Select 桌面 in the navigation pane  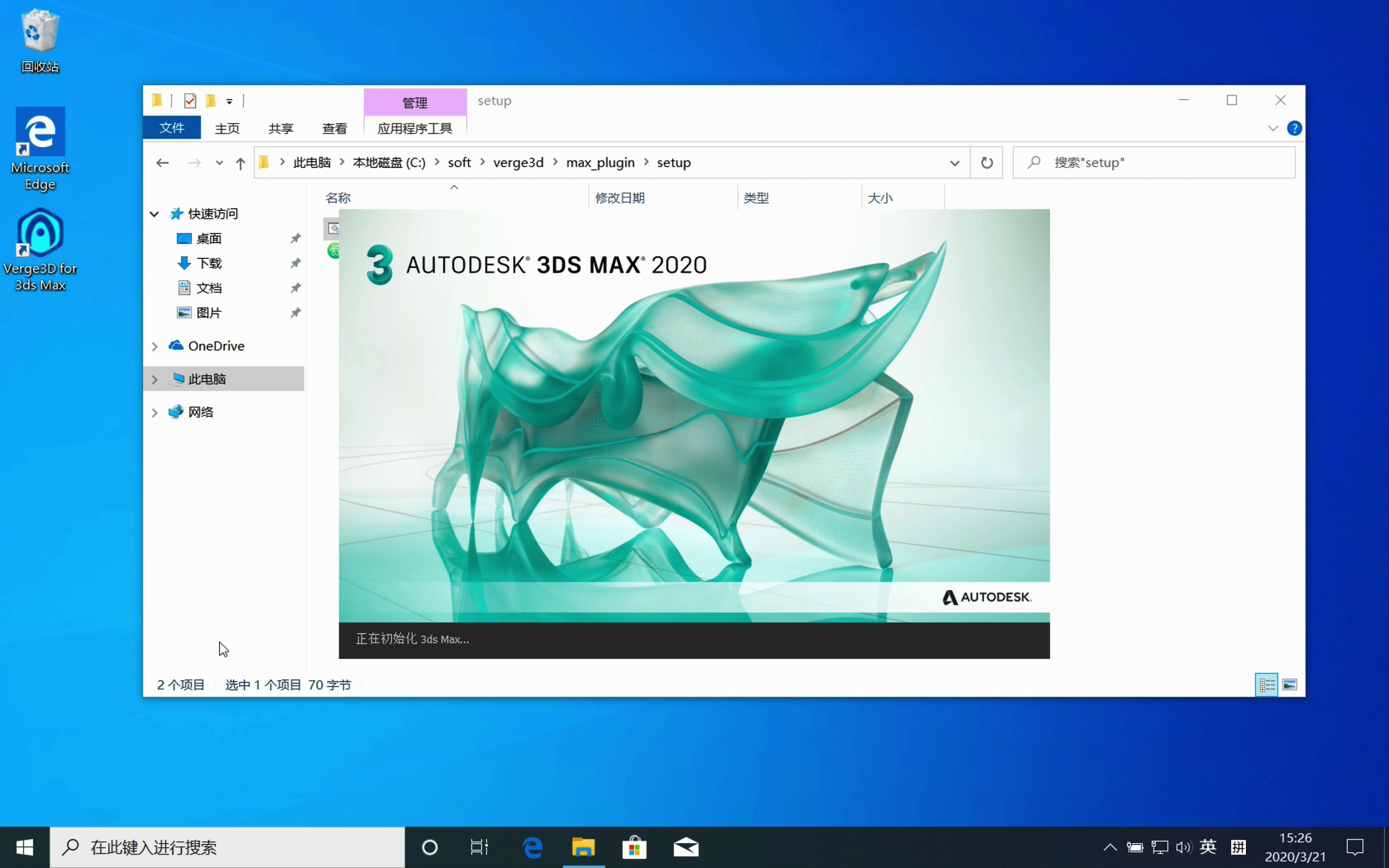point(208,238)
